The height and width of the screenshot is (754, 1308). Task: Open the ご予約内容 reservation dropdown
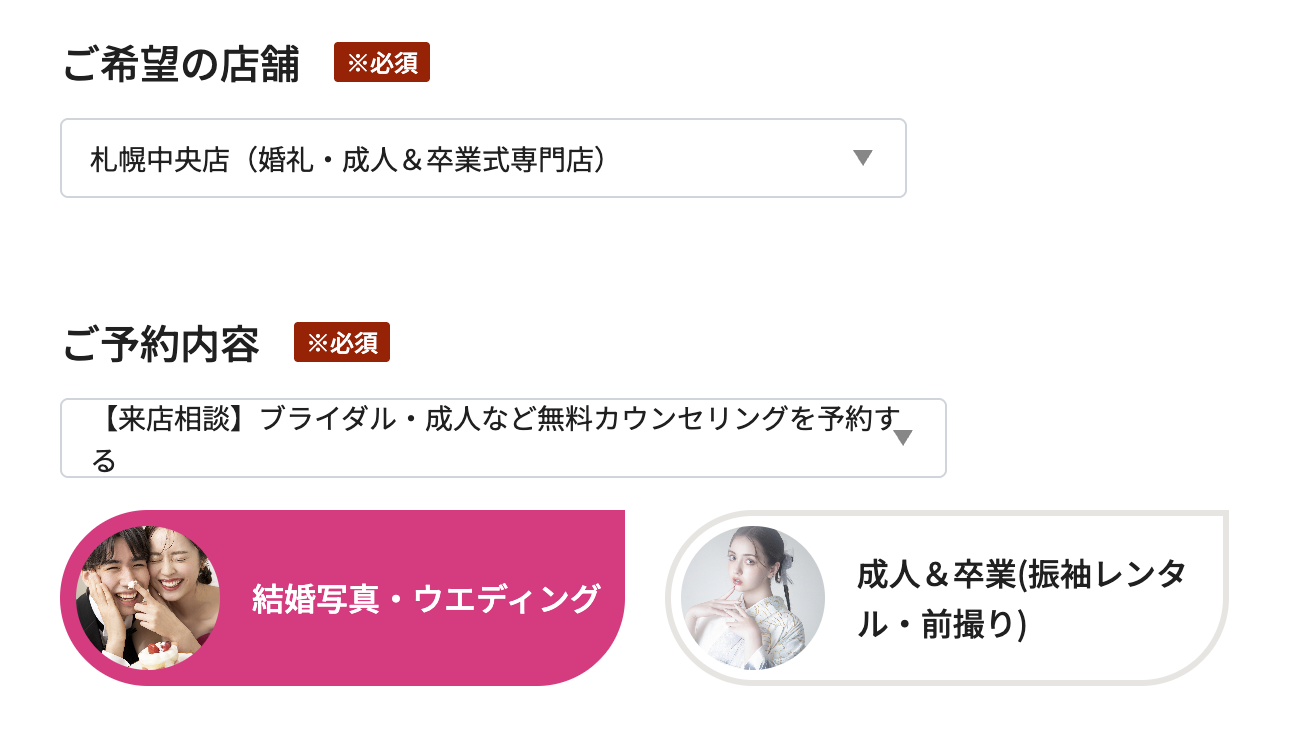pyautogui.click(x=503, y=438)
